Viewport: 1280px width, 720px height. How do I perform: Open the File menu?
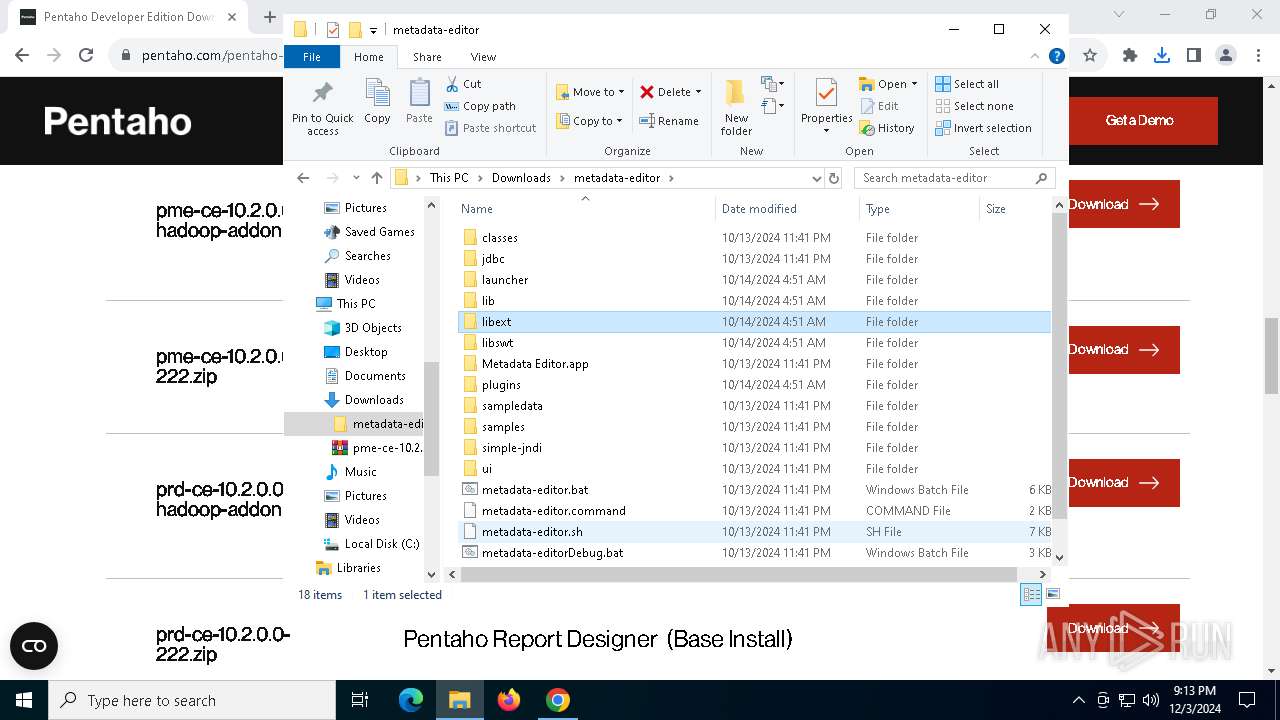[x=312, y=57]
